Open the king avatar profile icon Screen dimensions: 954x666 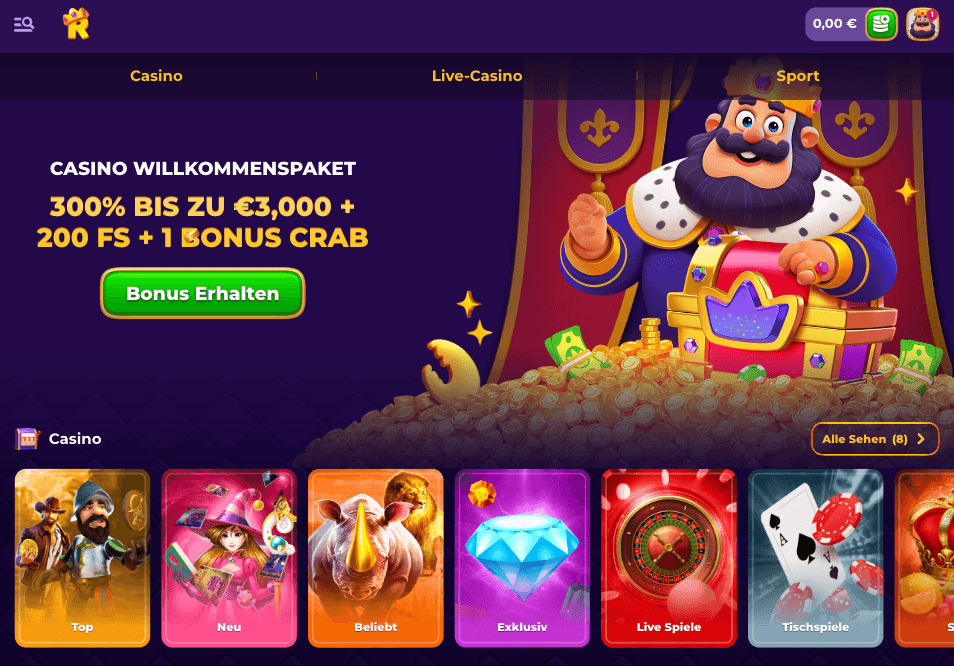pos(922,24)
